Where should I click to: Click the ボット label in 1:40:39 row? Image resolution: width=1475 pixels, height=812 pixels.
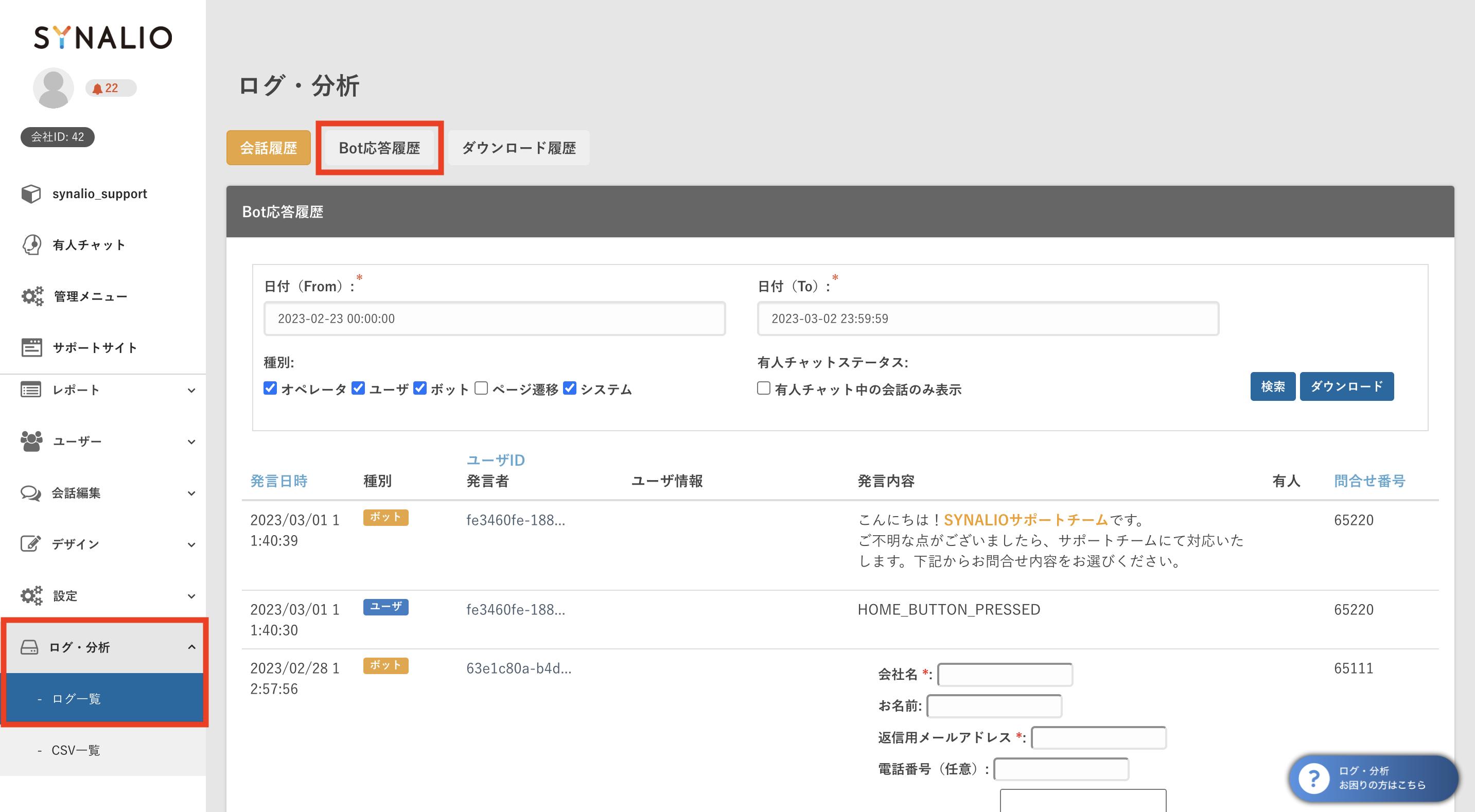[x=385, y=517]
